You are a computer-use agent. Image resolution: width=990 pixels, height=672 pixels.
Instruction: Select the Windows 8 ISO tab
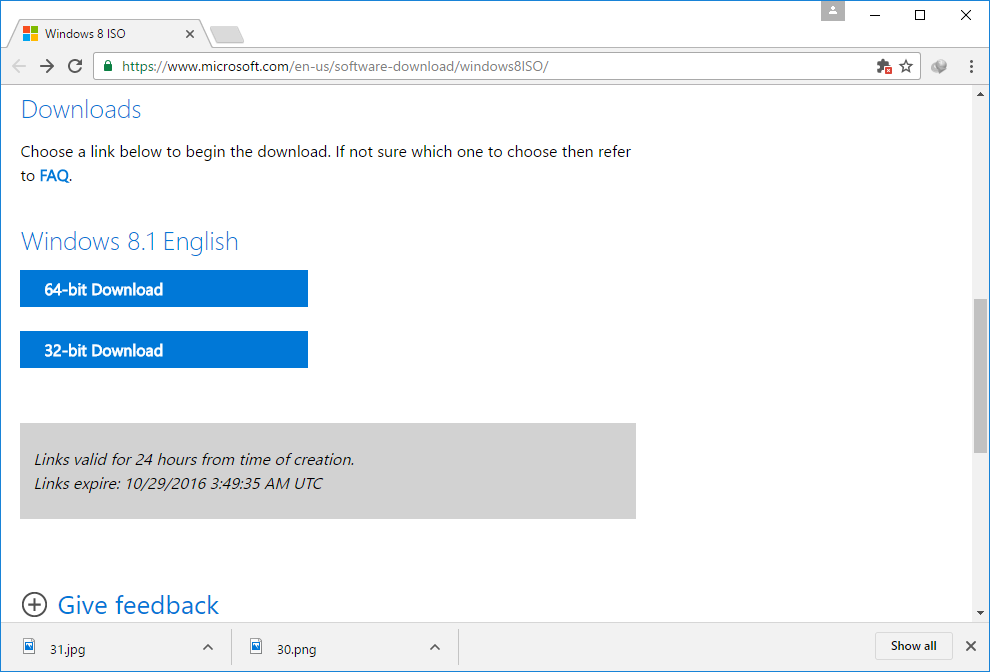pos(107,34)
